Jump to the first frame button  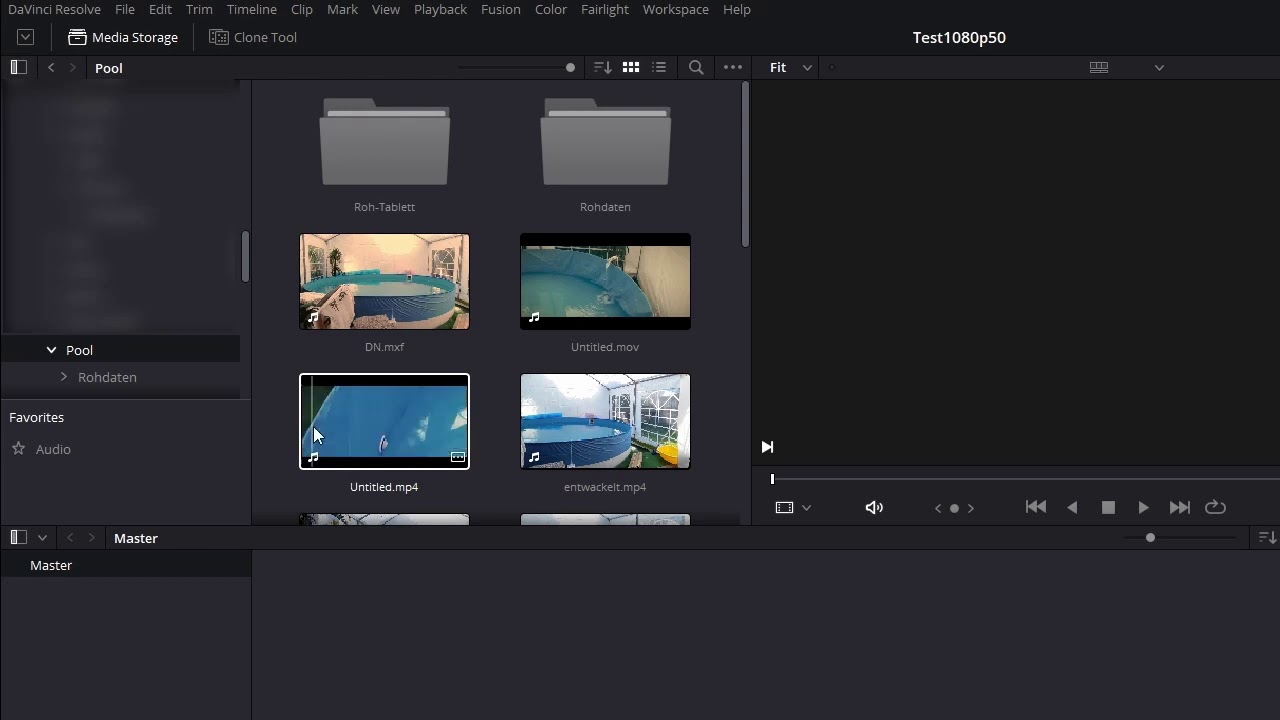pyautogui.click(x=1036, y=508)
